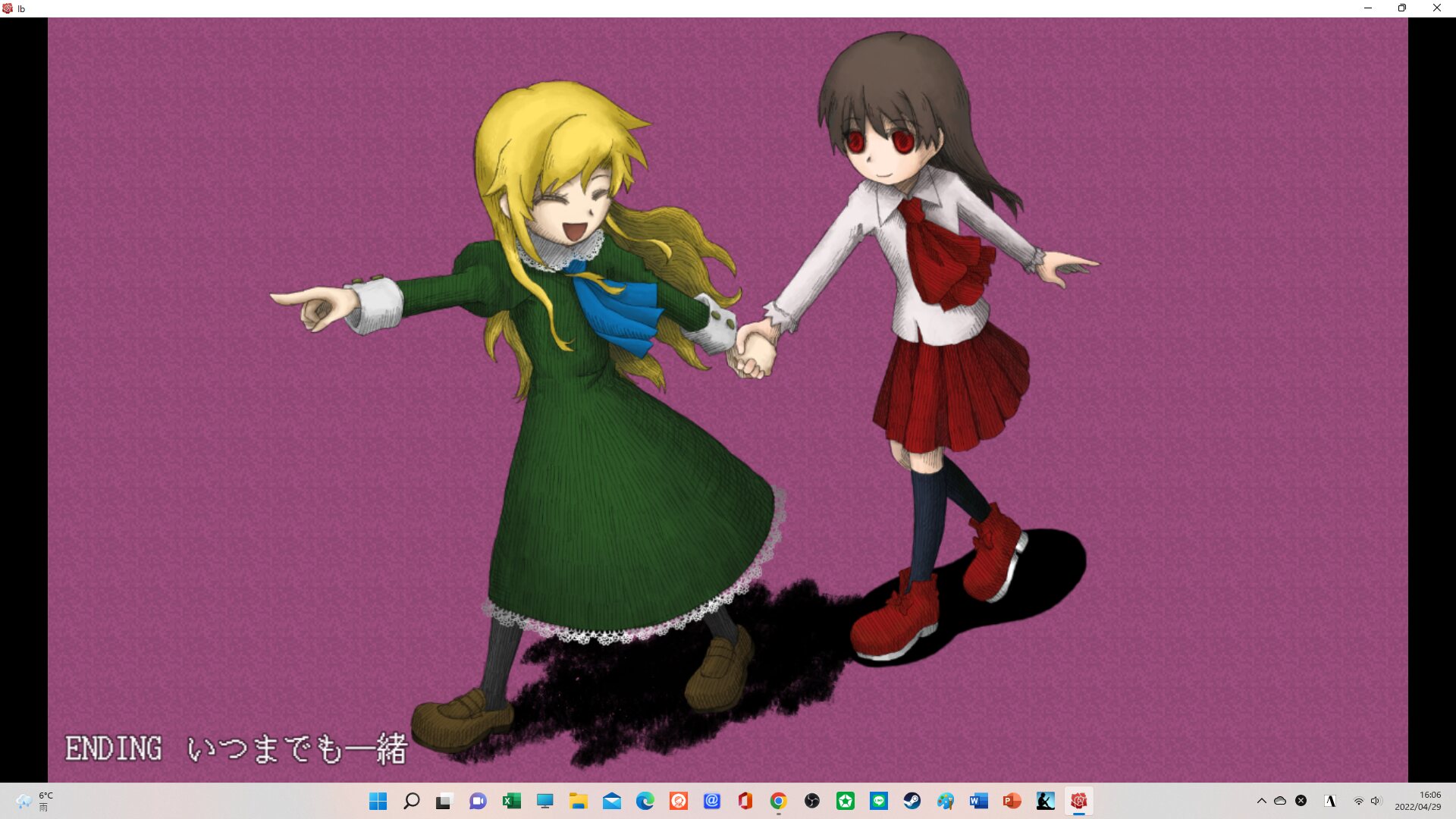The image size is (1456, 819).
Task: Open OneDrive cloud tray icon
Action: pyautogui.click(x=1280, y=801)
